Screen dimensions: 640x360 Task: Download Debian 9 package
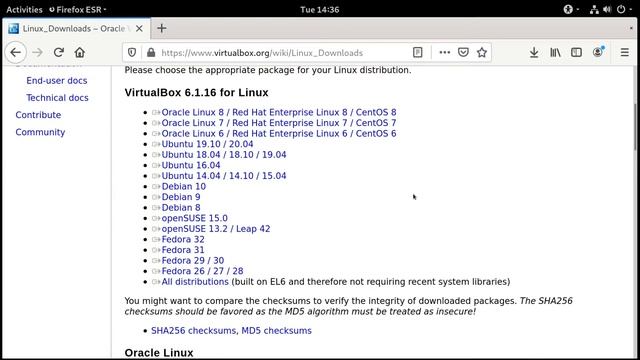coord(181,197)
